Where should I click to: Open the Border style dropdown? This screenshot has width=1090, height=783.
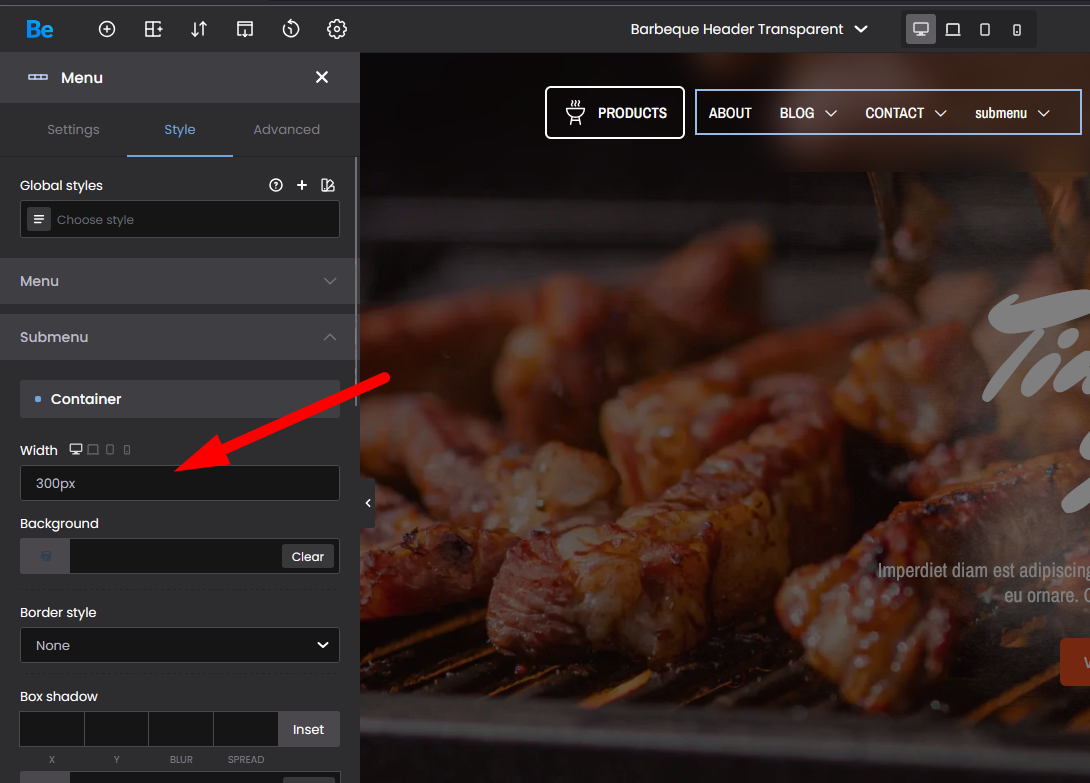pos(180,645)
